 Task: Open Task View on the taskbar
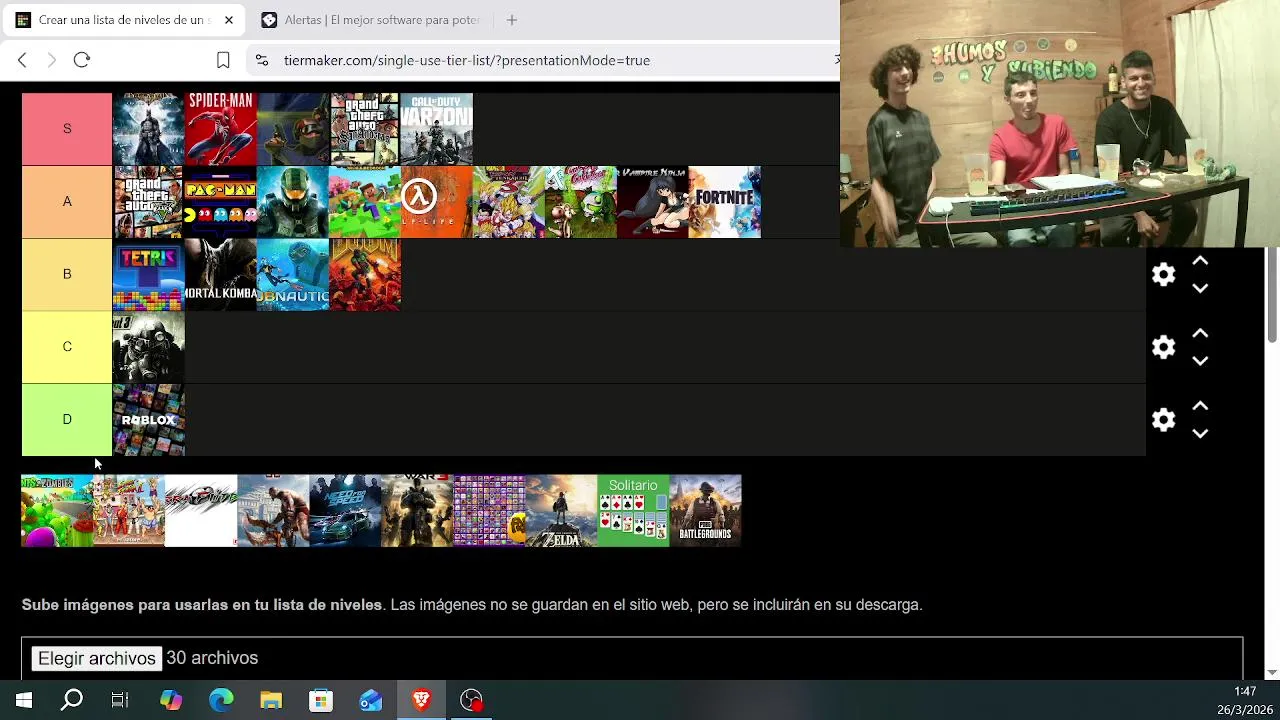coord(120,700)
